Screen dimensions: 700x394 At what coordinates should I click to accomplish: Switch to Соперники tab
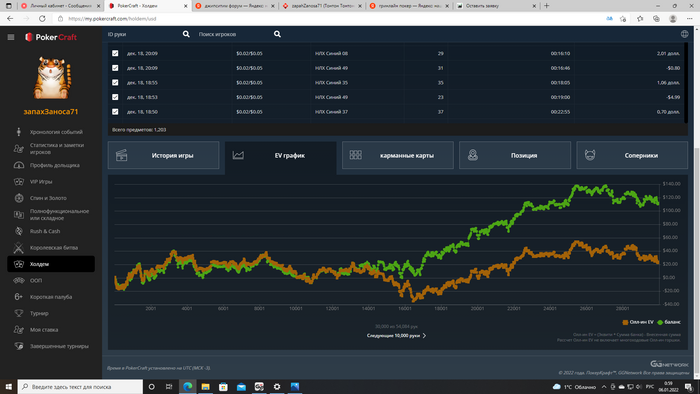point(632,155)
